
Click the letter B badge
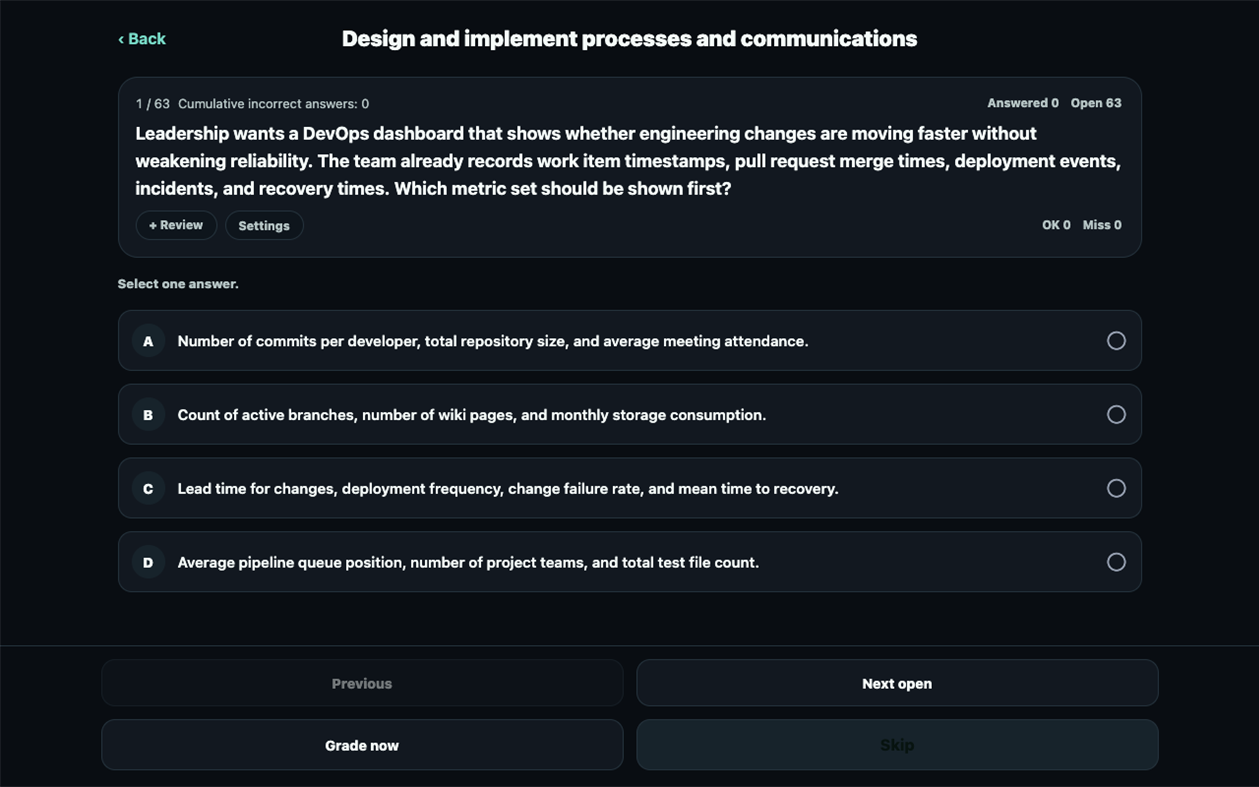coord(148,415)
